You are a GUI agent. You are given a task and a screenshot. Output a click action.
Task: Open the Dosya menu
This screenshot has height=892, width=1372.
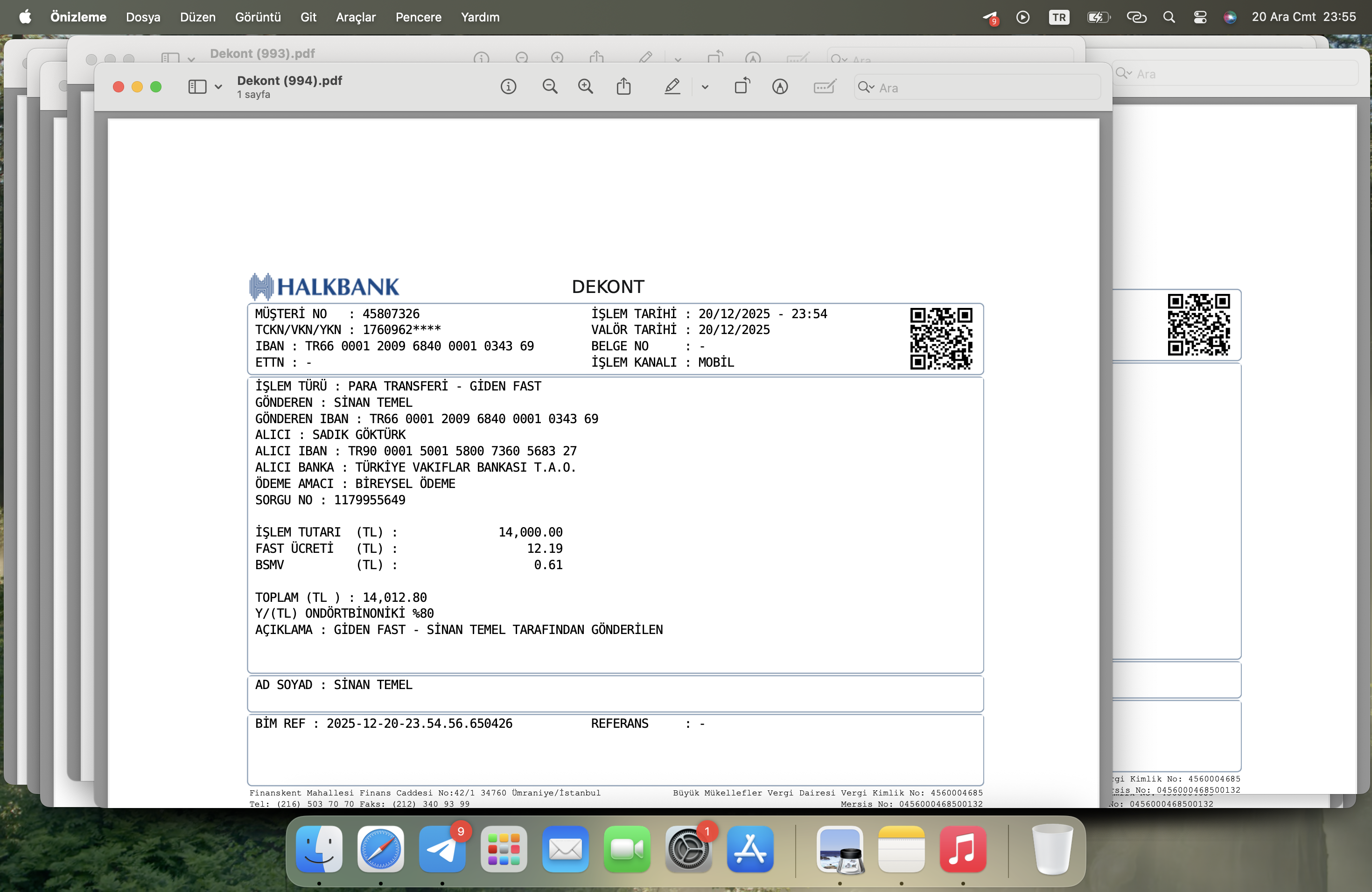click(x=144, y=17)
